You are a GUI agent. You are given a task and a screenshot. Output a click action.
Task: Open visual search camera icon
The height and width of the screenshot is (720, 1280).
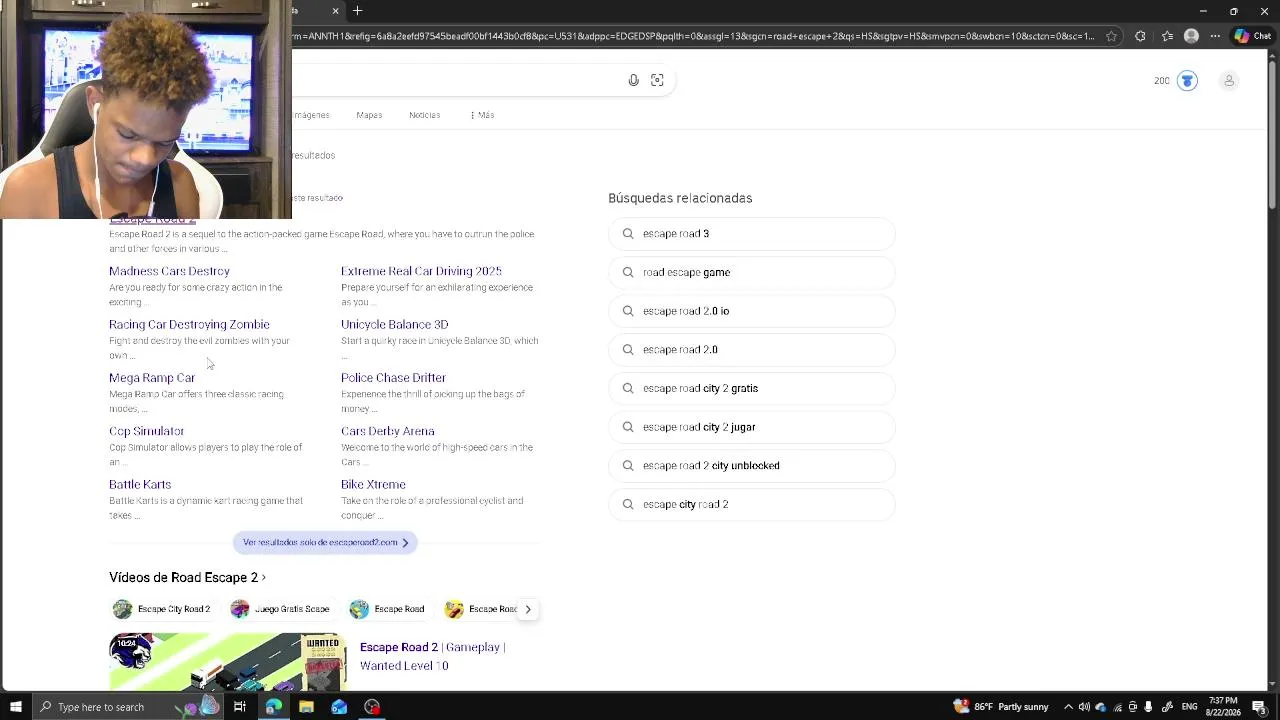tap(657, 80)
